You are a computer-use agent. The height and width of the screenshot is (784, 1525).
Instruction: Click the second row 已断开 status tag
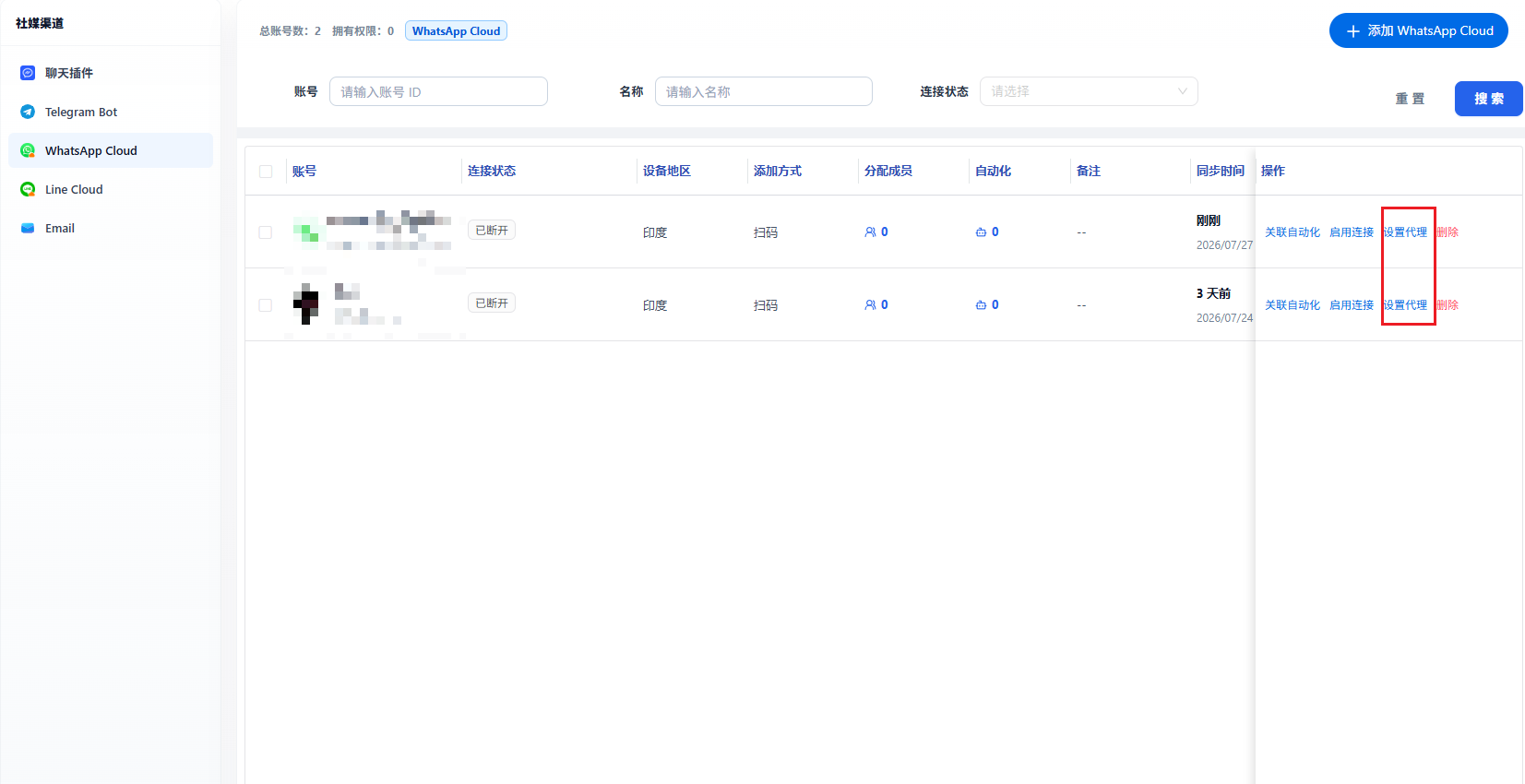pos(492,303)
